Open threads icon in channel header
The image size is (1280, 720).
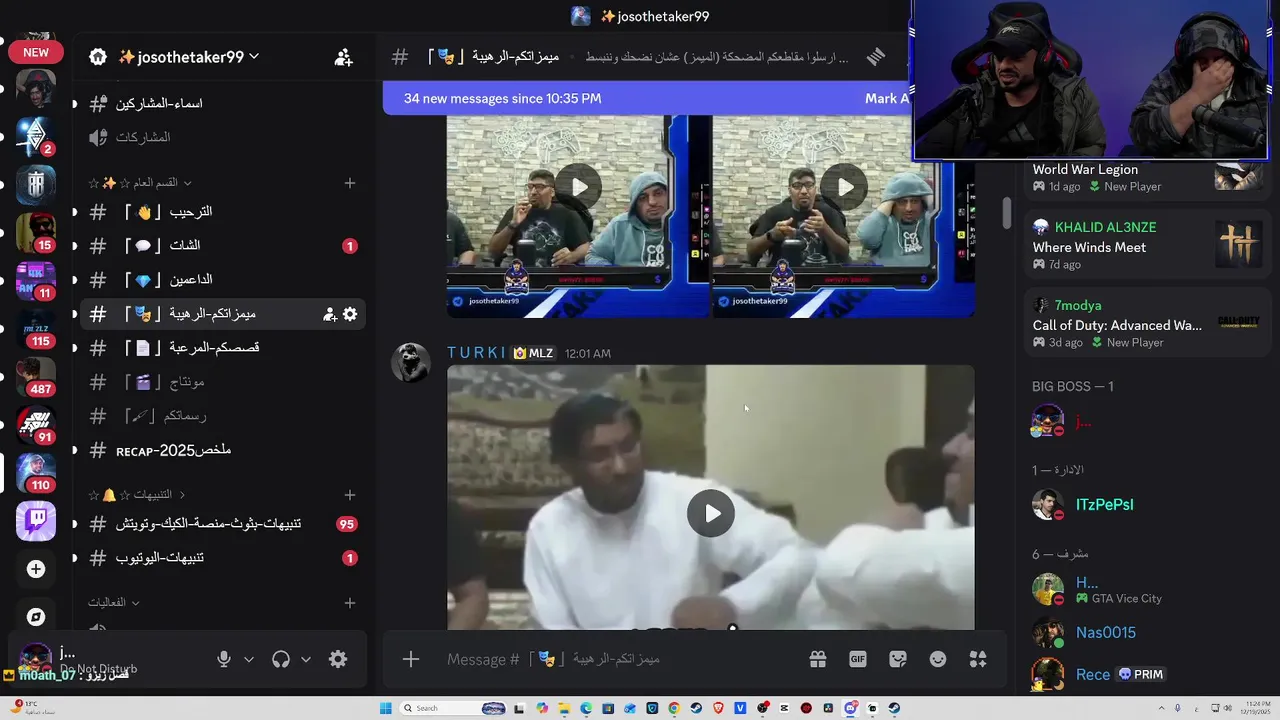pyautogui.click(x=876, y=57)
